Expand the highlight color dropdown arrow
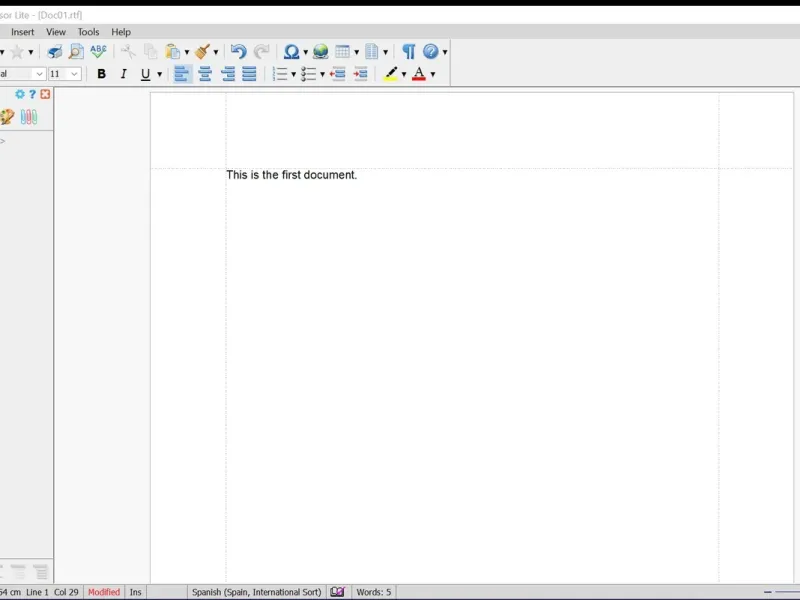Viewport: 800px width, 600px height. pyautogui.click(x=404, y=74)
